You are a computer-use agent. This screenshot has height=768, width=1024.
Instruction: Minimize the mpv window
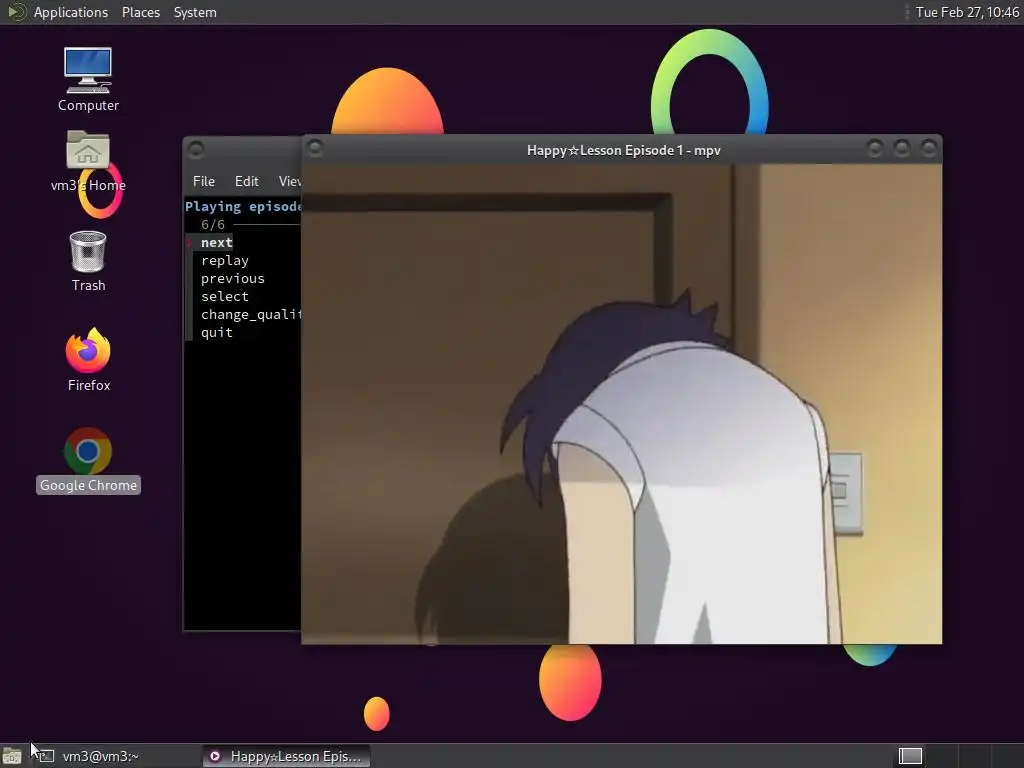[x=874, y=149]
